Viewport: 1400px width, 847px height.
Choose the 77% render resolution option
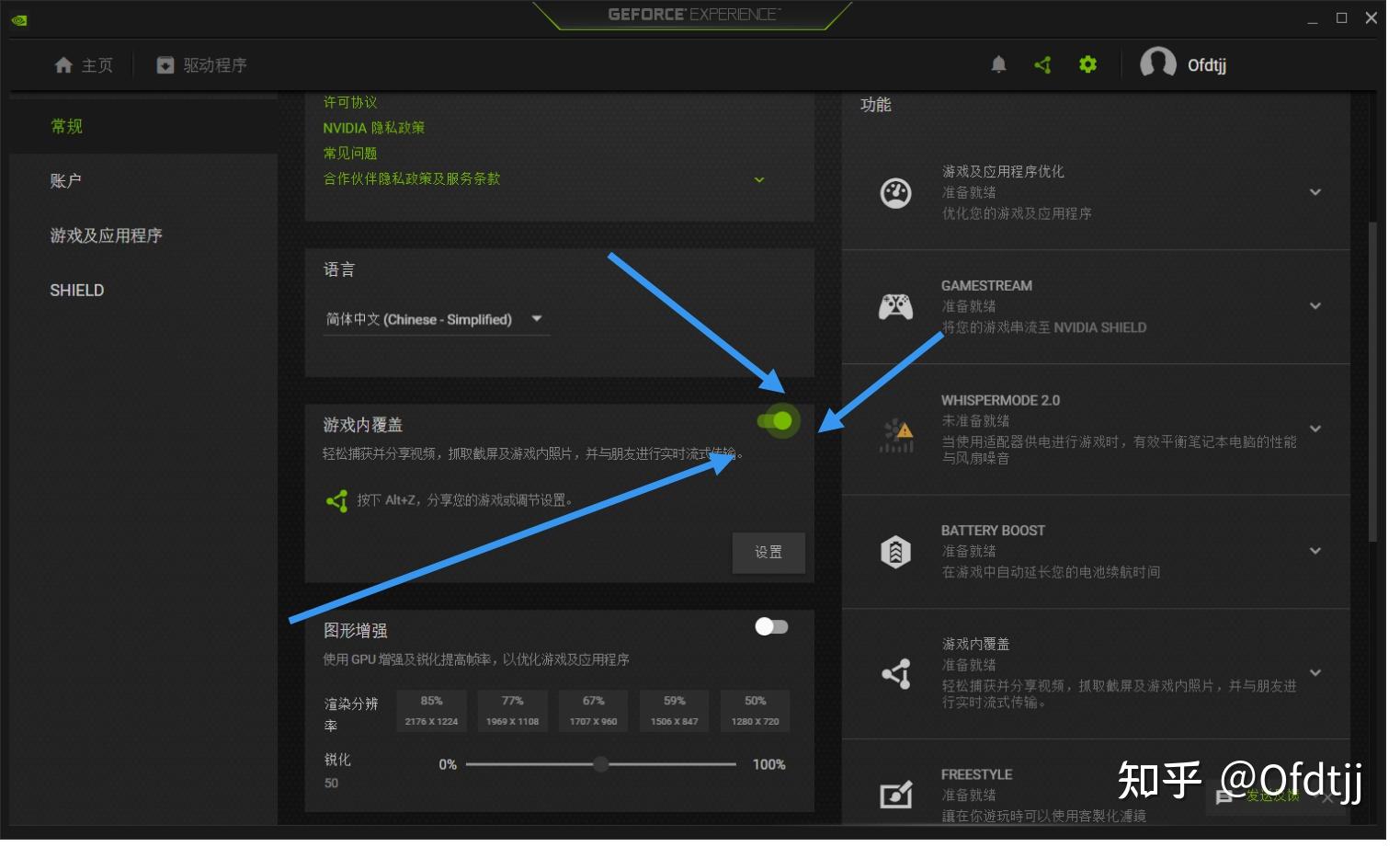513,711
